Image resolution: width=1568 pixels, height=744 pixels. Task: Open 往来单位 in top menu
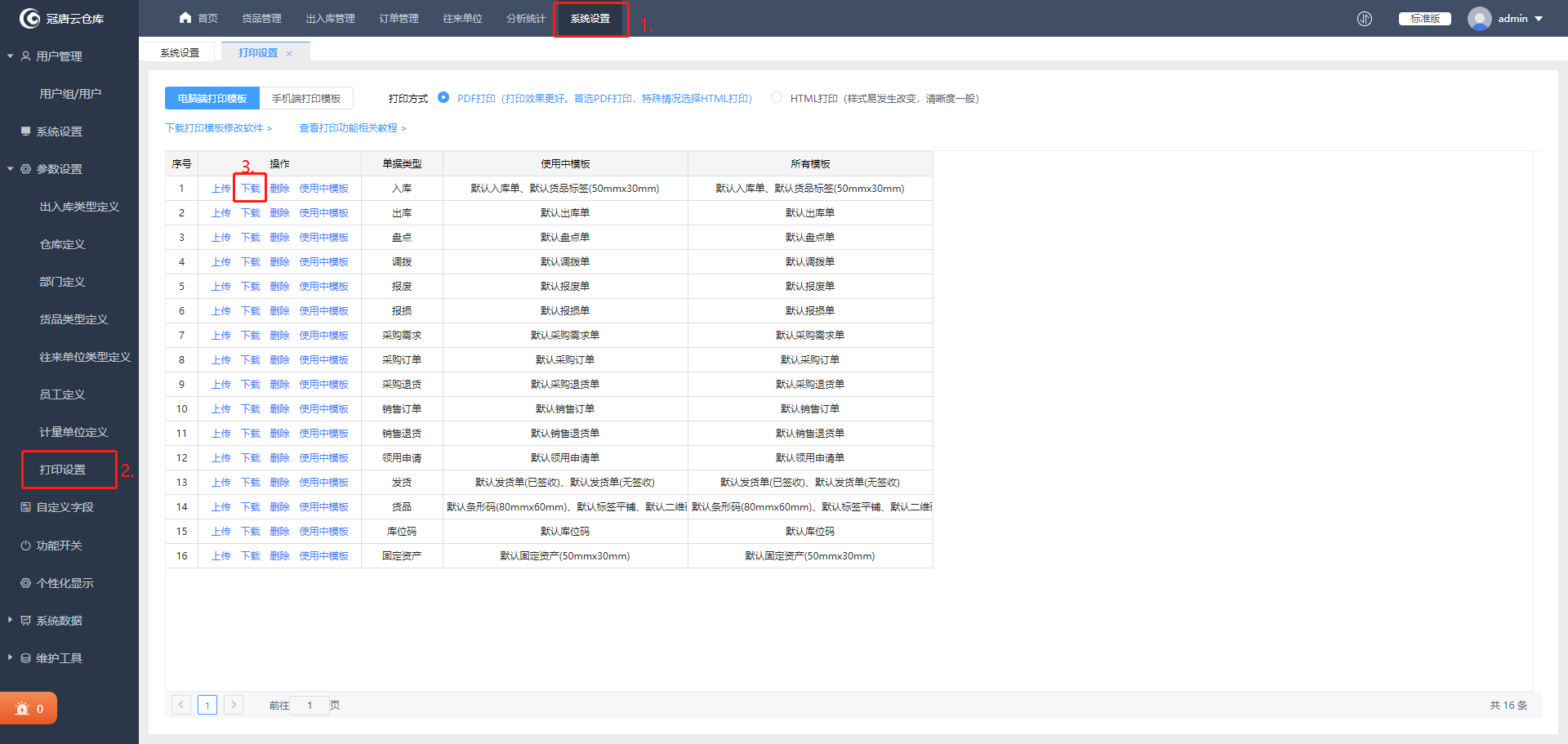coord(462,19)
